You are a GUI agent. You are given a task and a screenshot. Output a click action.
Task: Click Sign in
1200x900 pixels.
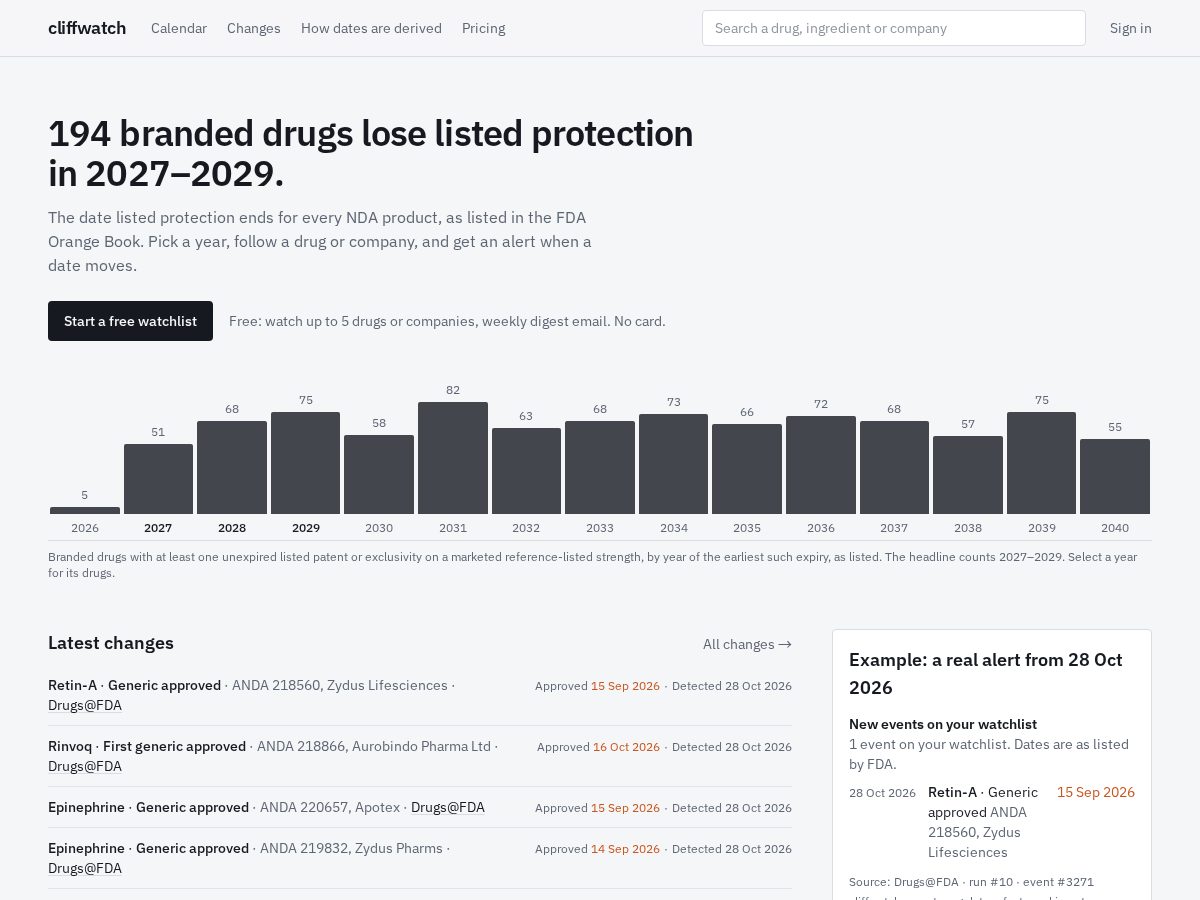[x=1131, y=28]
